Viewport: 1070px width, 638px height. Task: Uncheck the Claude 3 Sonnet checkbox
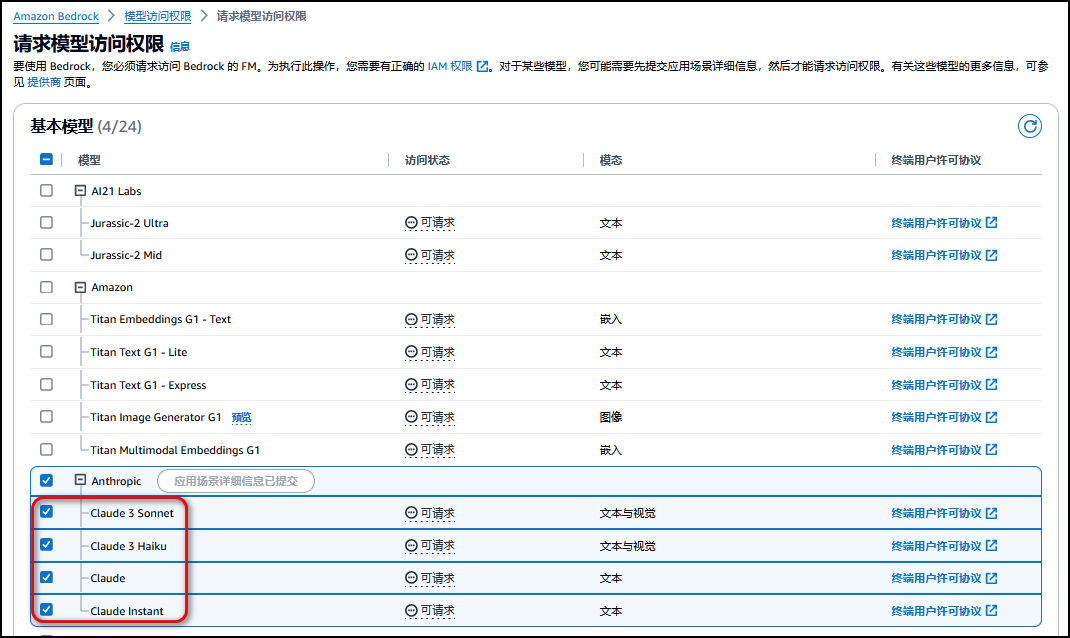46,512
